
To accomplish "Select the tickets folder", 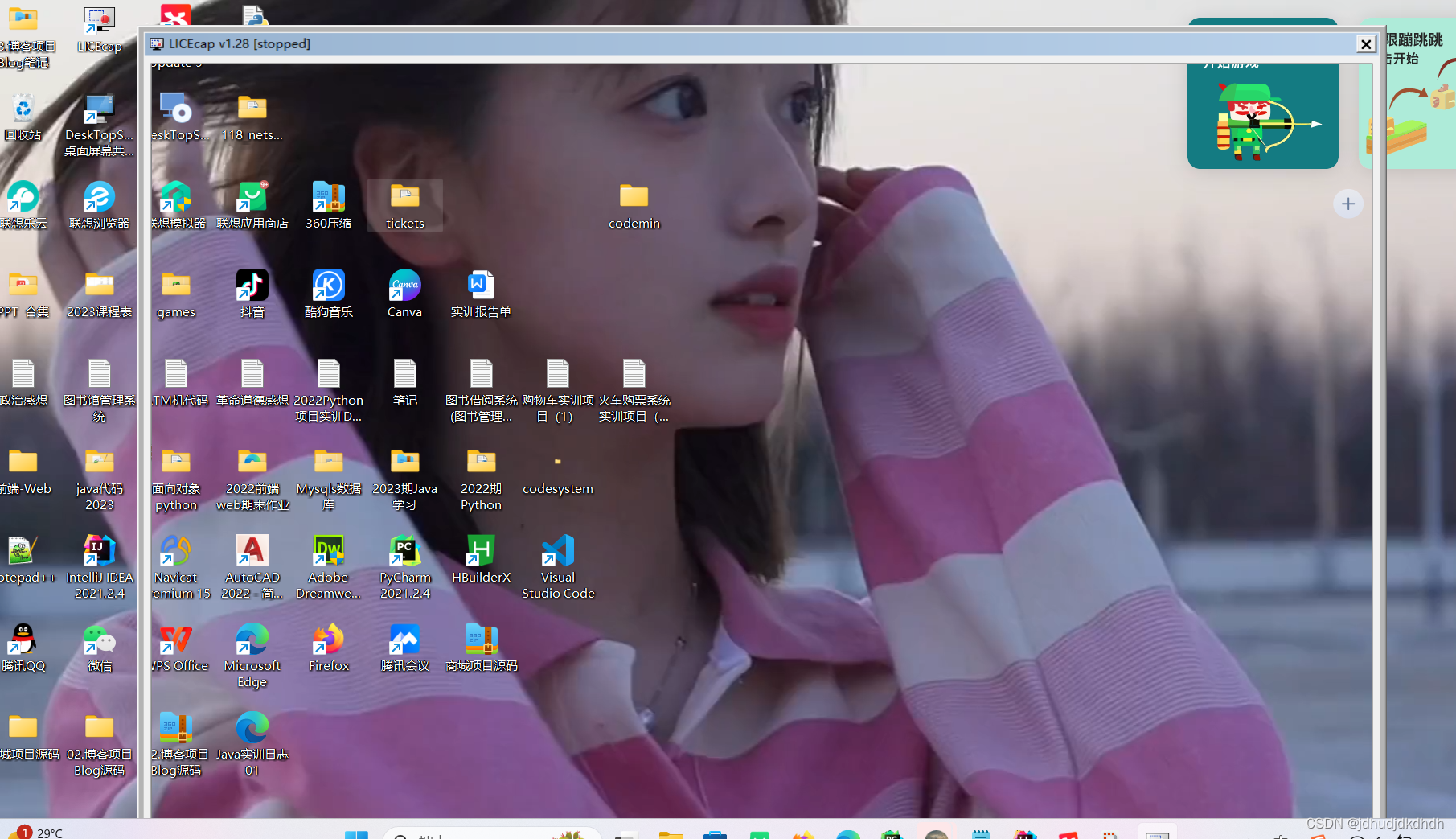I will coord(405,206).
